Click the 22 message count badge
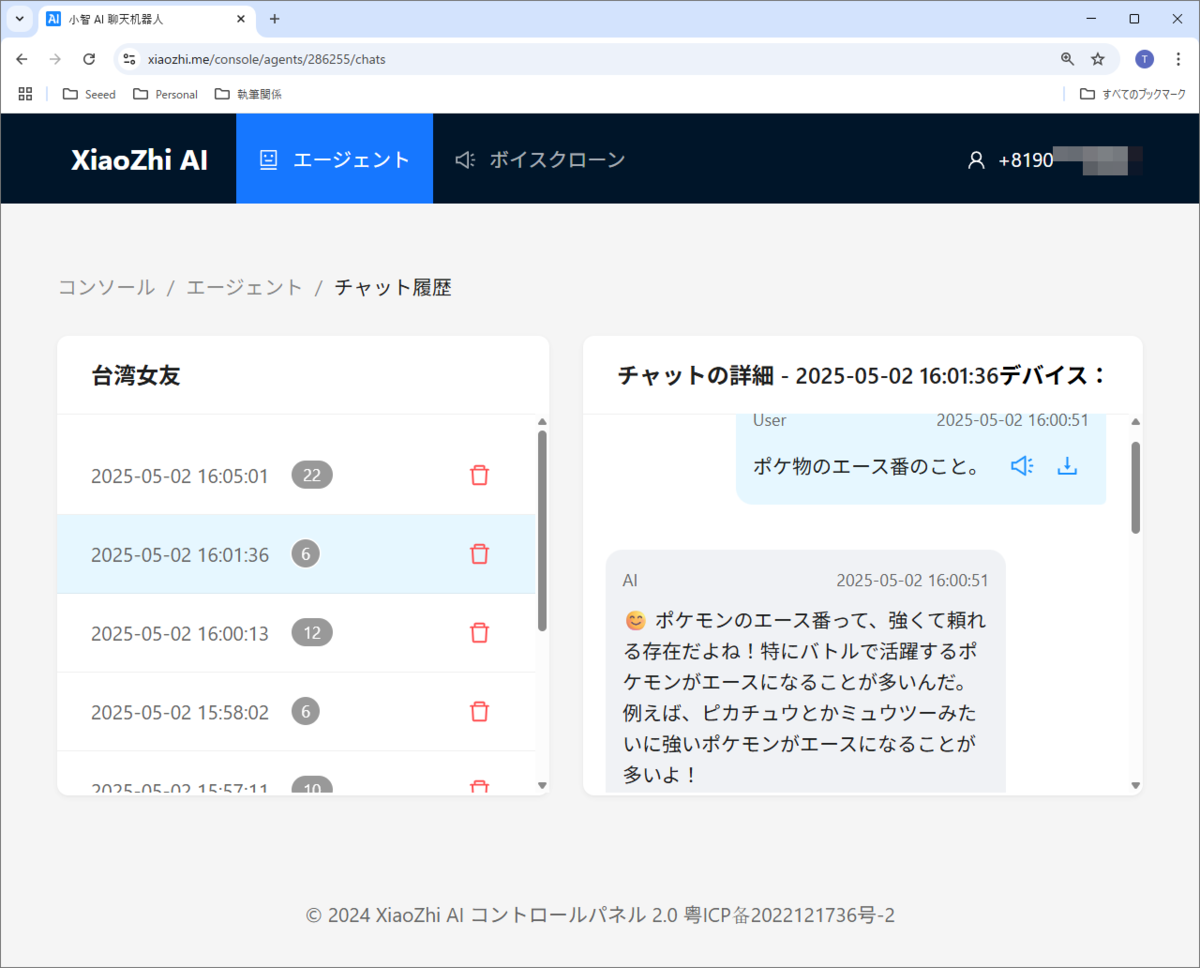1200x968 pixels. point(312,475)
